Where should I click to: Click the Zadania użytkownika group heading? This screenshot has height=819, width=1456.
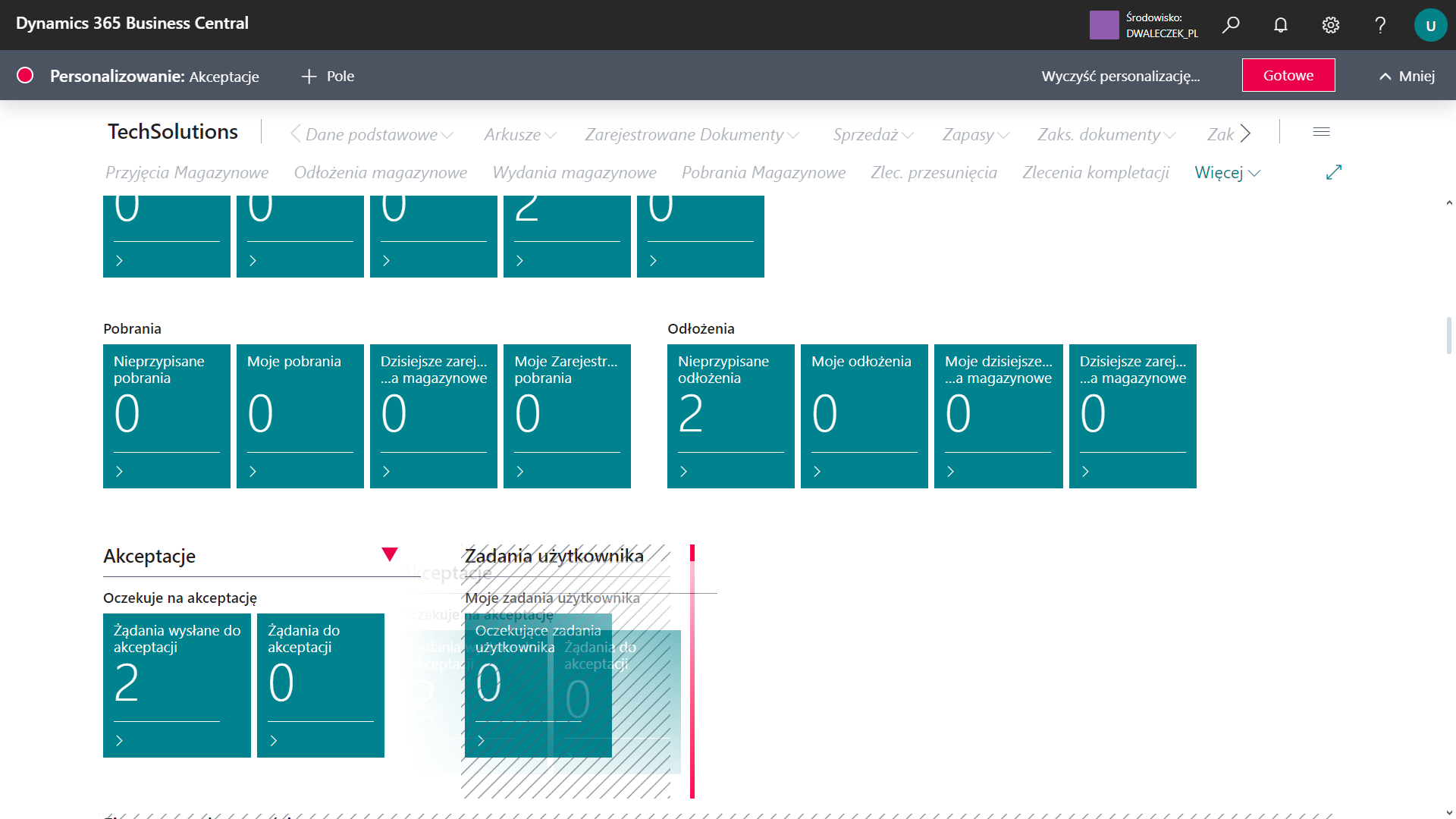click(x=554, y=556)
